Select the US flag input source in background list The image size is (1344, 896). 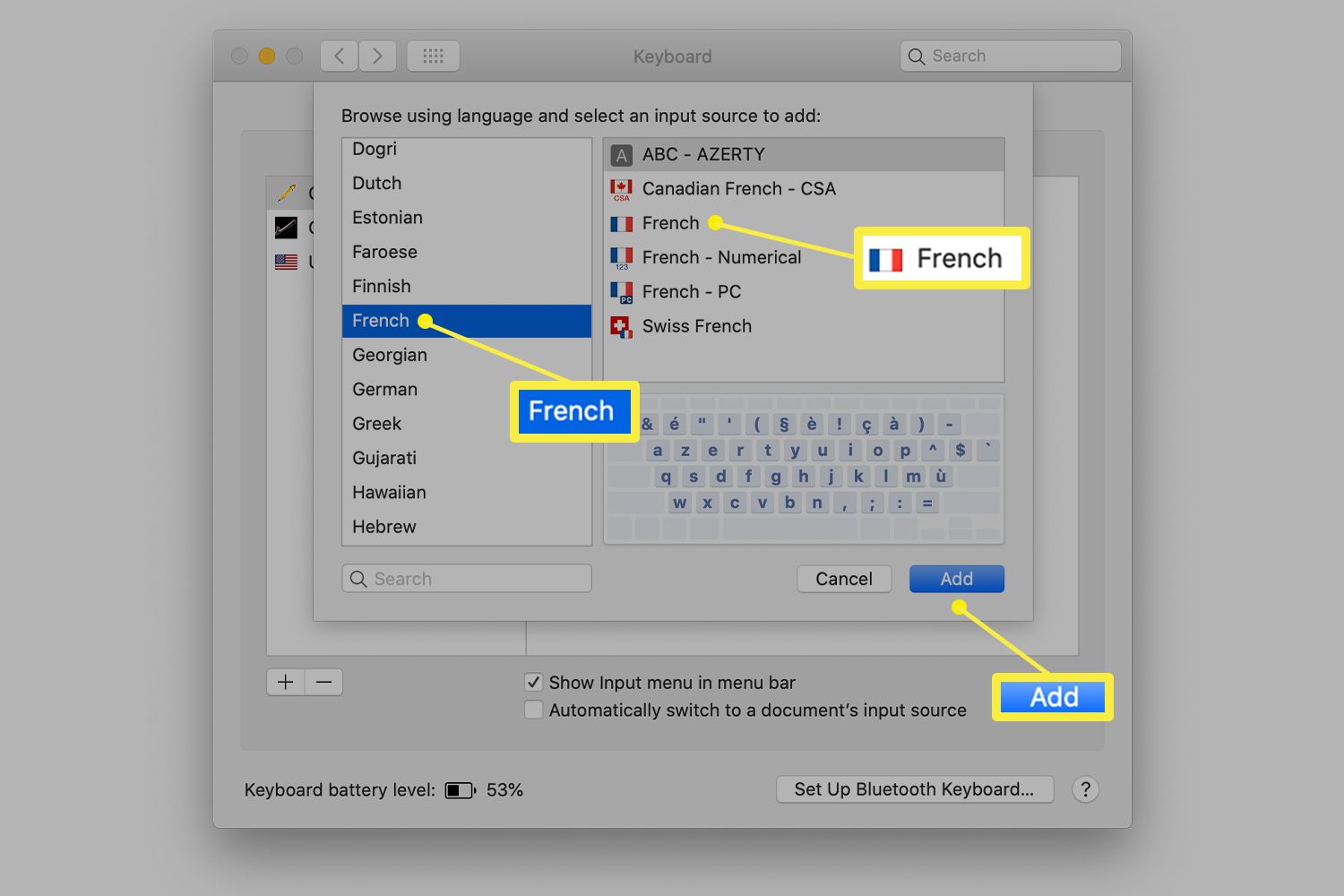tap(287, 262)
